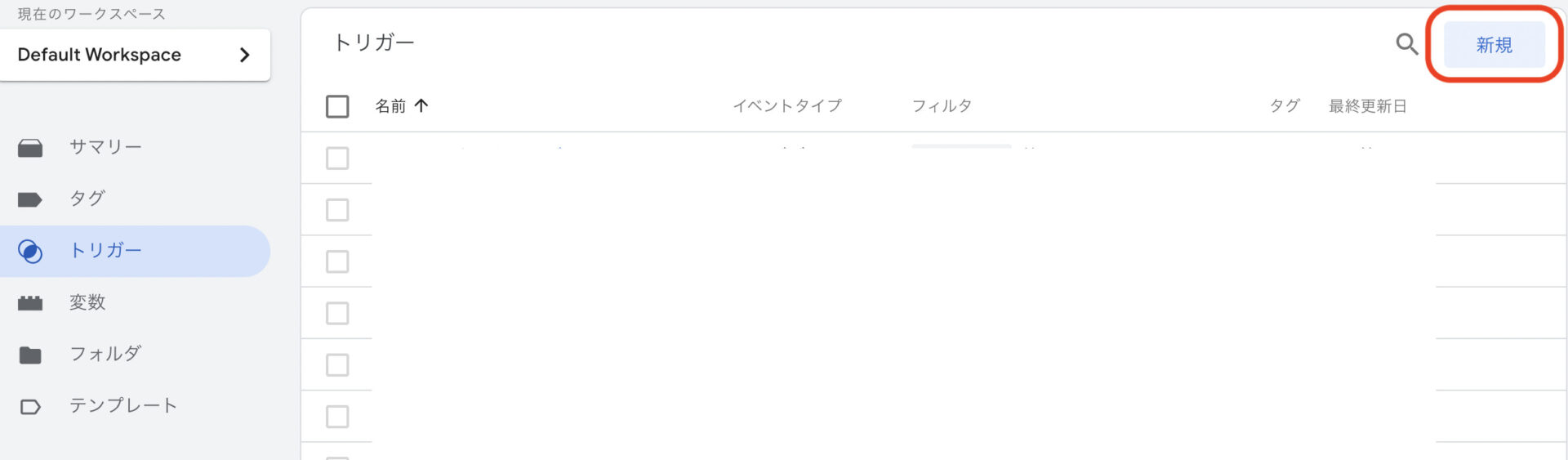1568x460 pixels.
Task: Click the 名前 sort arrow icon
Action: pos(421,105)
